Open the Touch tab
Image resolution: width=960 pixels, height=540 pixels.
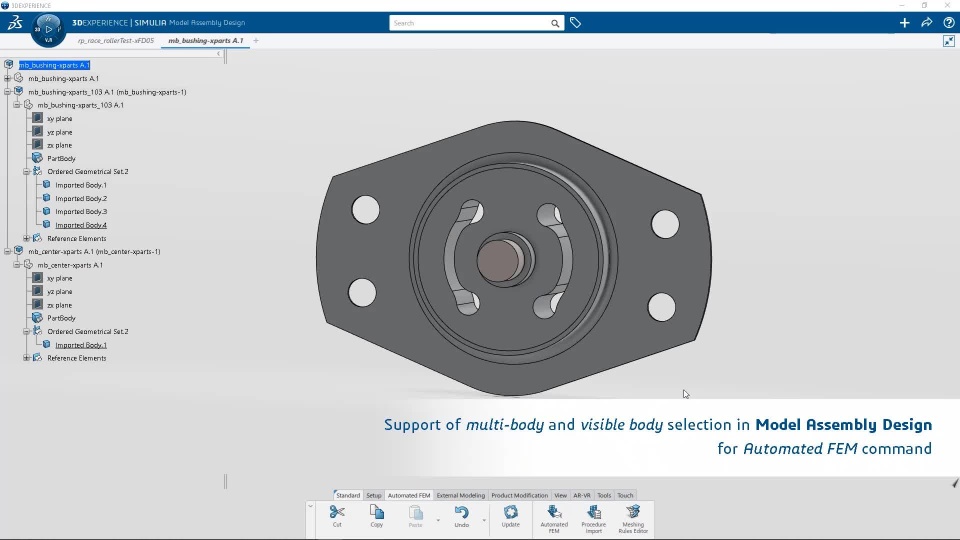(625, 495)
